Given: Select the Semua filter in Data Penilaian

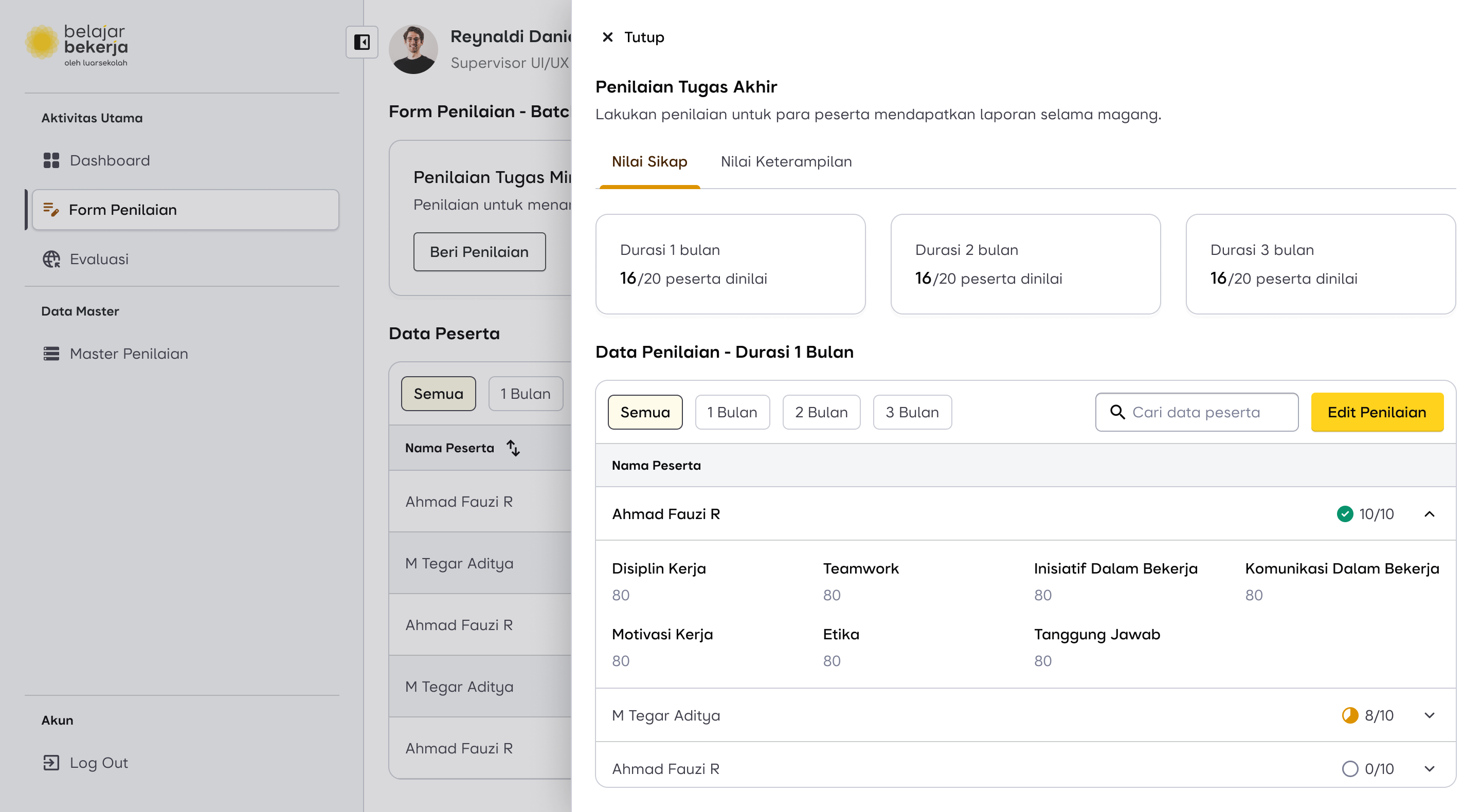Looking at the screenshot, I should point(645,412).
